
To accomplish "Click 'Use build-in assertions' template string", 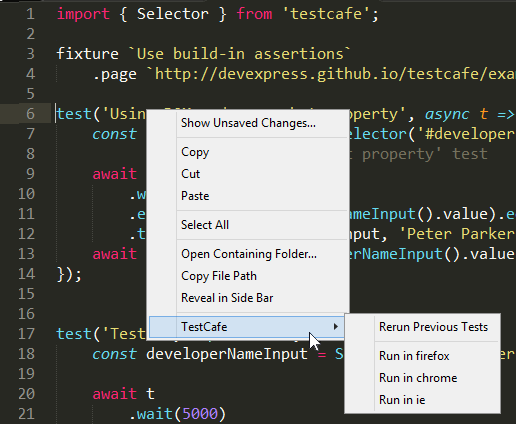I will [240, 54].
